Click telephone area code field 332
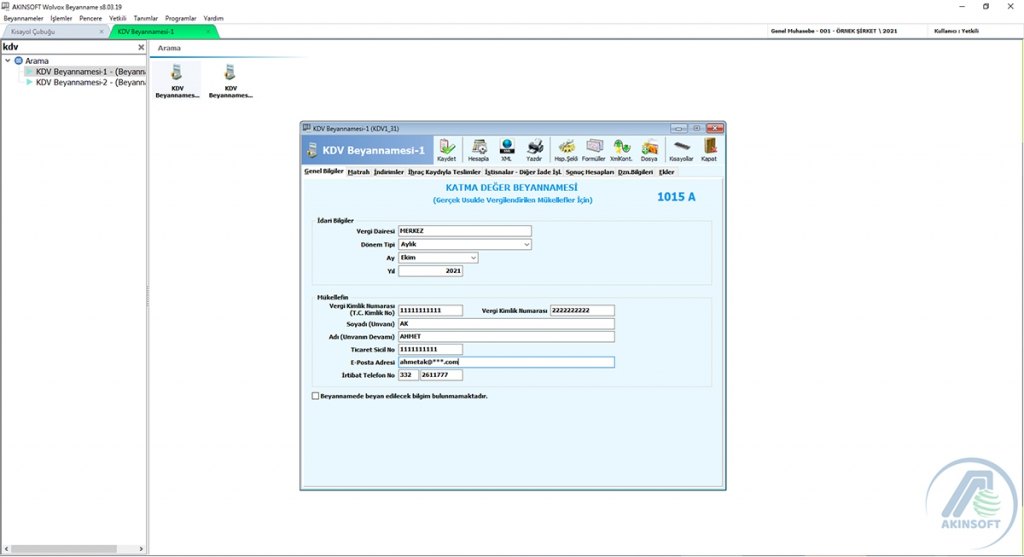This screenshot has height=557, width=1024. 408,375
